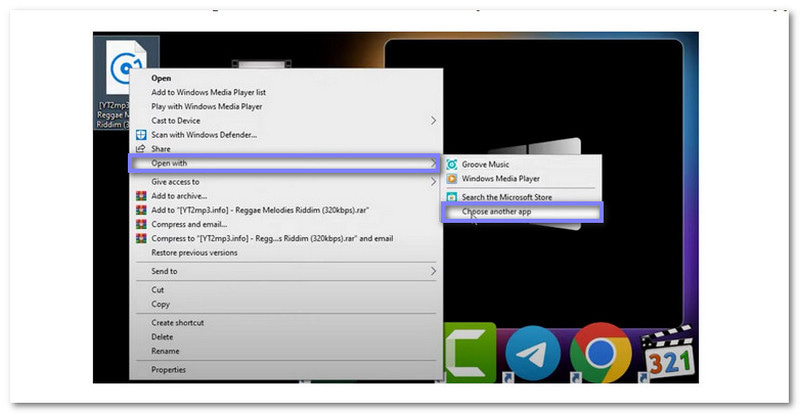Choose Rename from context menu
Screen dimensions: 800x414
[x=165, y=351]
